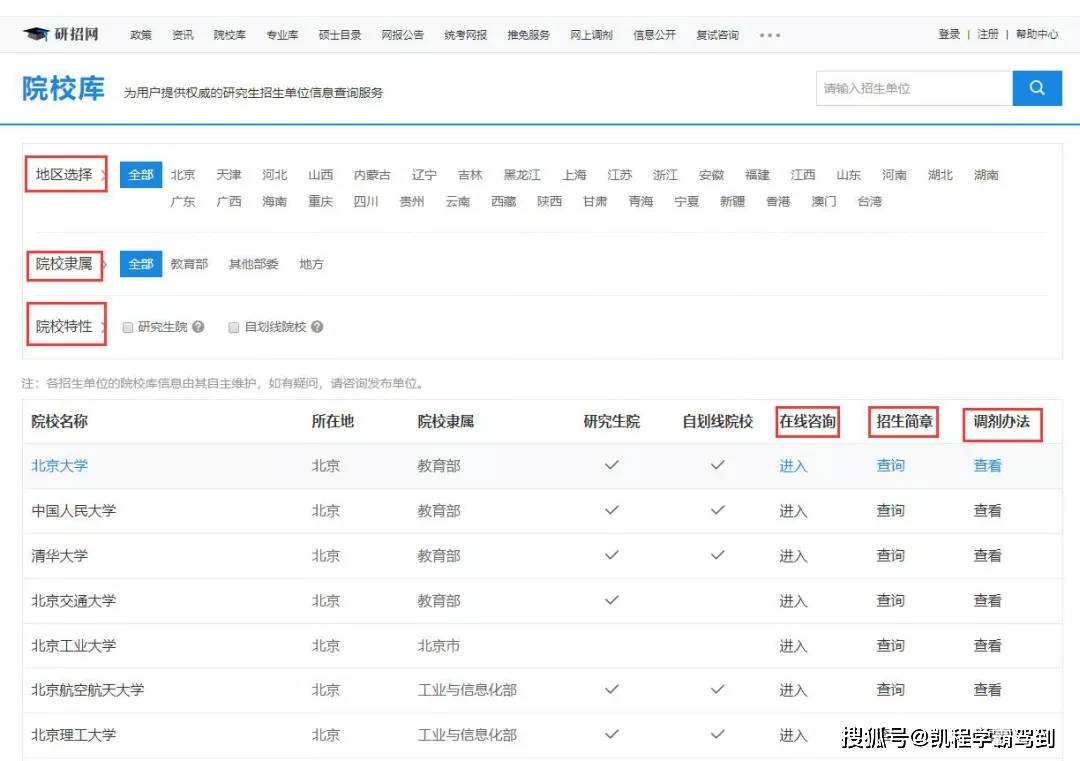Click help icon next to 自划线院校
The image size is (1080, 761).
coord(317,327)
